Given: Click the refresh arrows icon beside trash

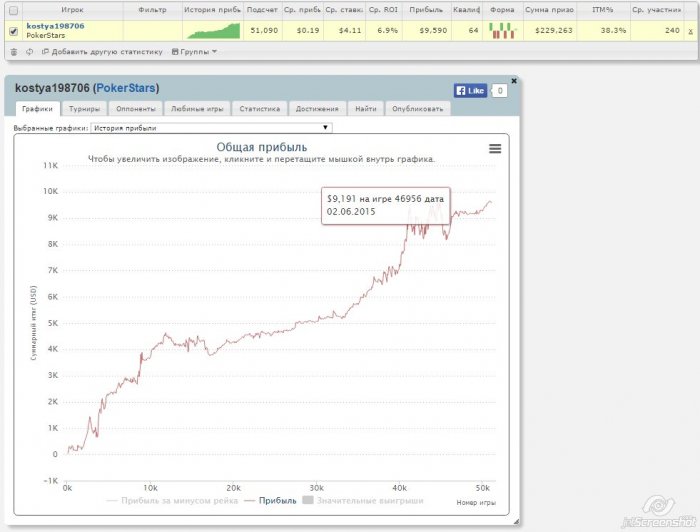Looking at the screenshot, I should [x=29, y=52].
